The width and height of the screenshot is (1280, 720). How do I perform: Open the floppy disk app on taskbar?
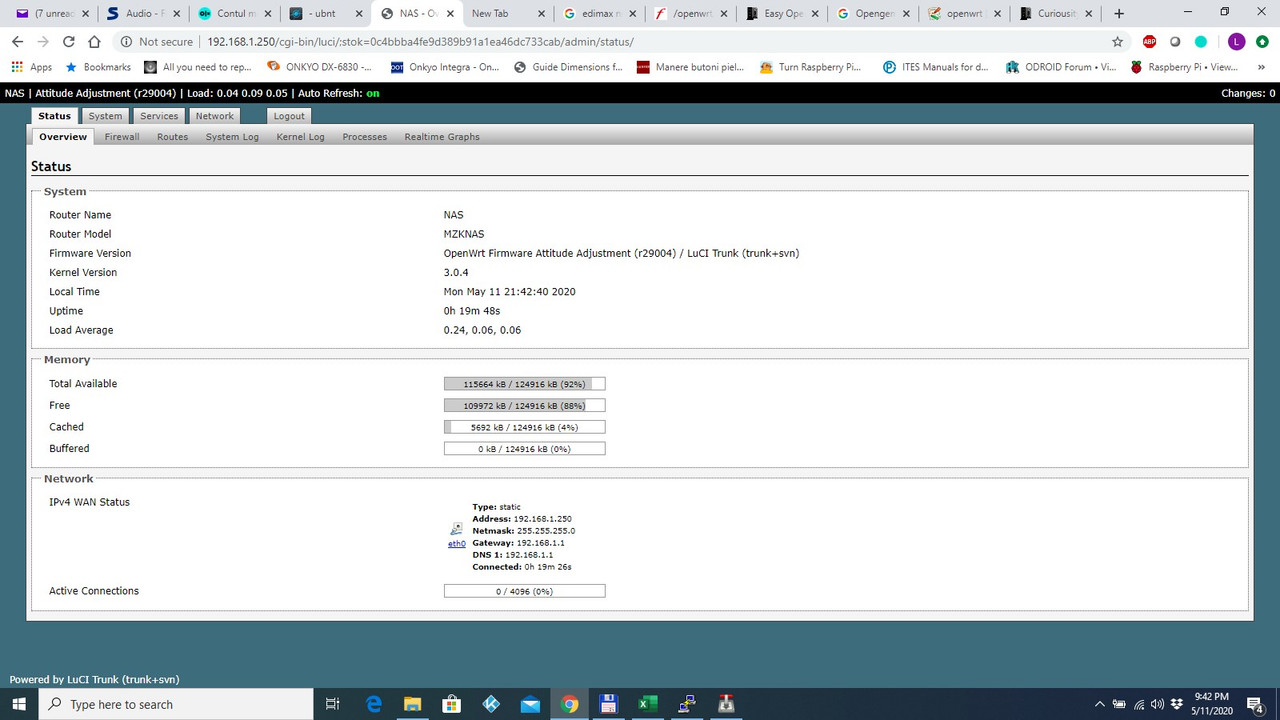608,704
